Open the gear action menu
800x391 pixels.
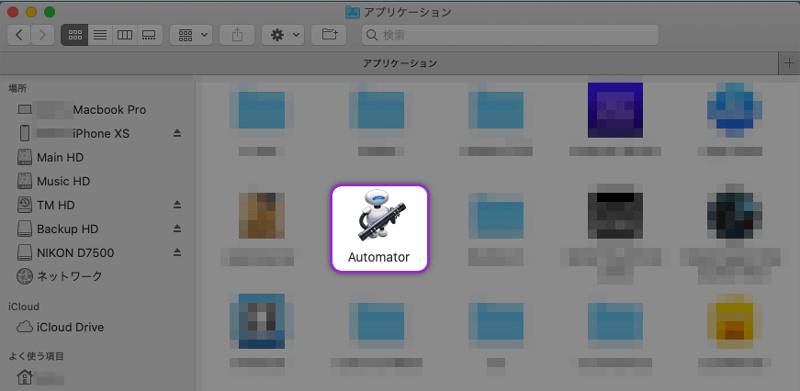[283, 35]
